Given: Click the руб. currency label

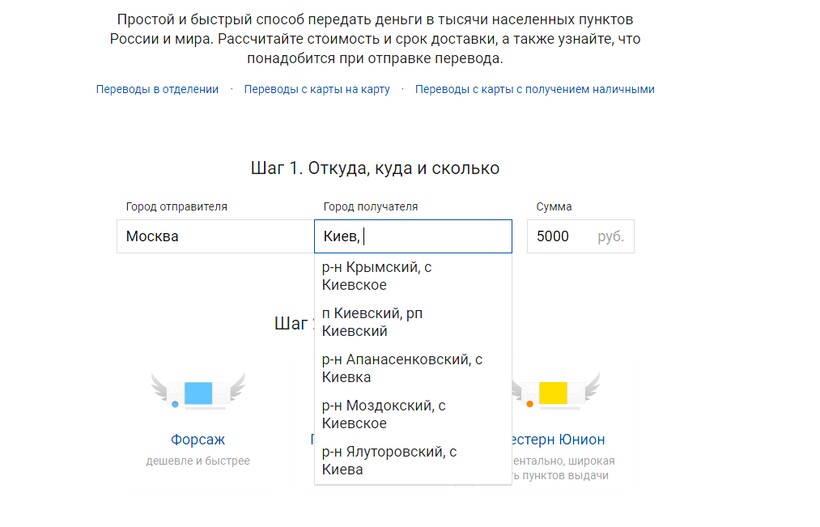Looking at the screenshot, I should point(610,237).
